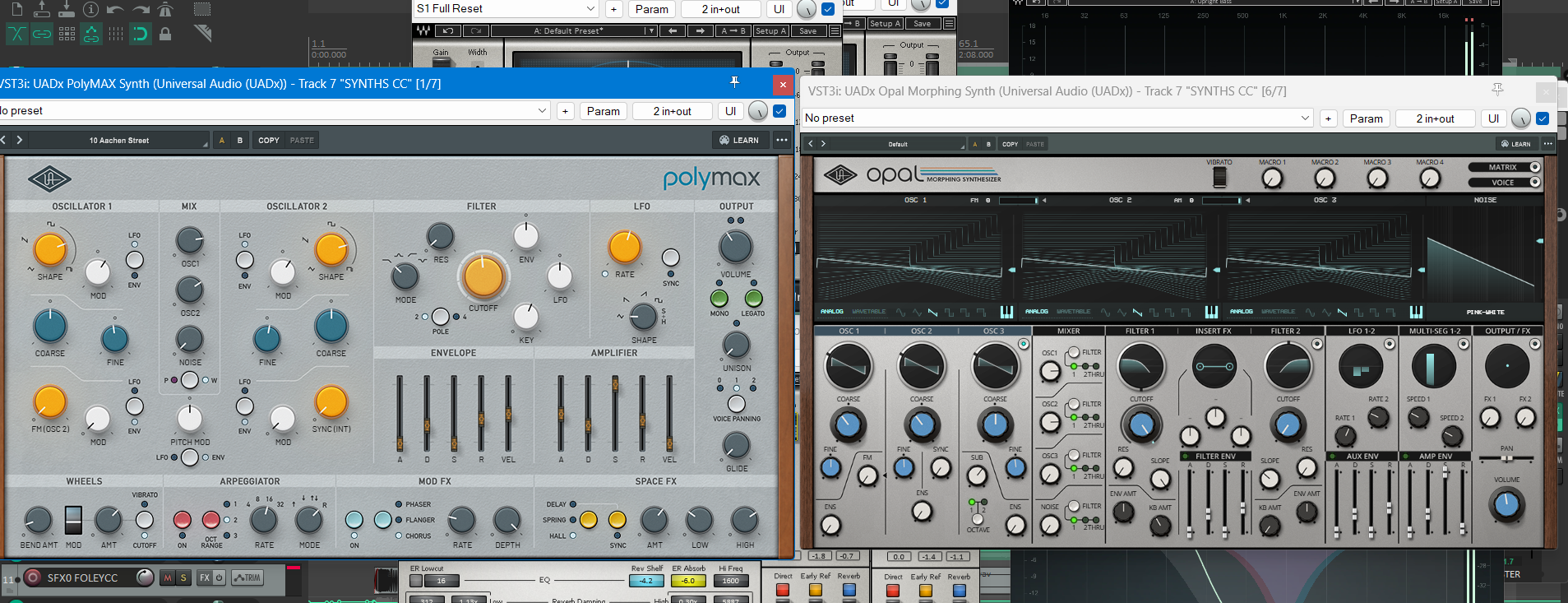The image size is (1568, 603).
Task: Go to next PolyMAX preset arrow
Action: point(20,140)
